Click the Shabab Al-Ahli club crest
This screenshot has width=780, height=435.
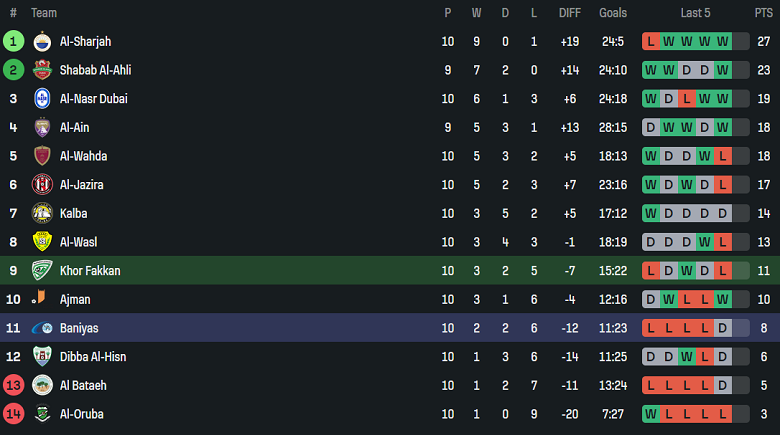click(42, 70)
